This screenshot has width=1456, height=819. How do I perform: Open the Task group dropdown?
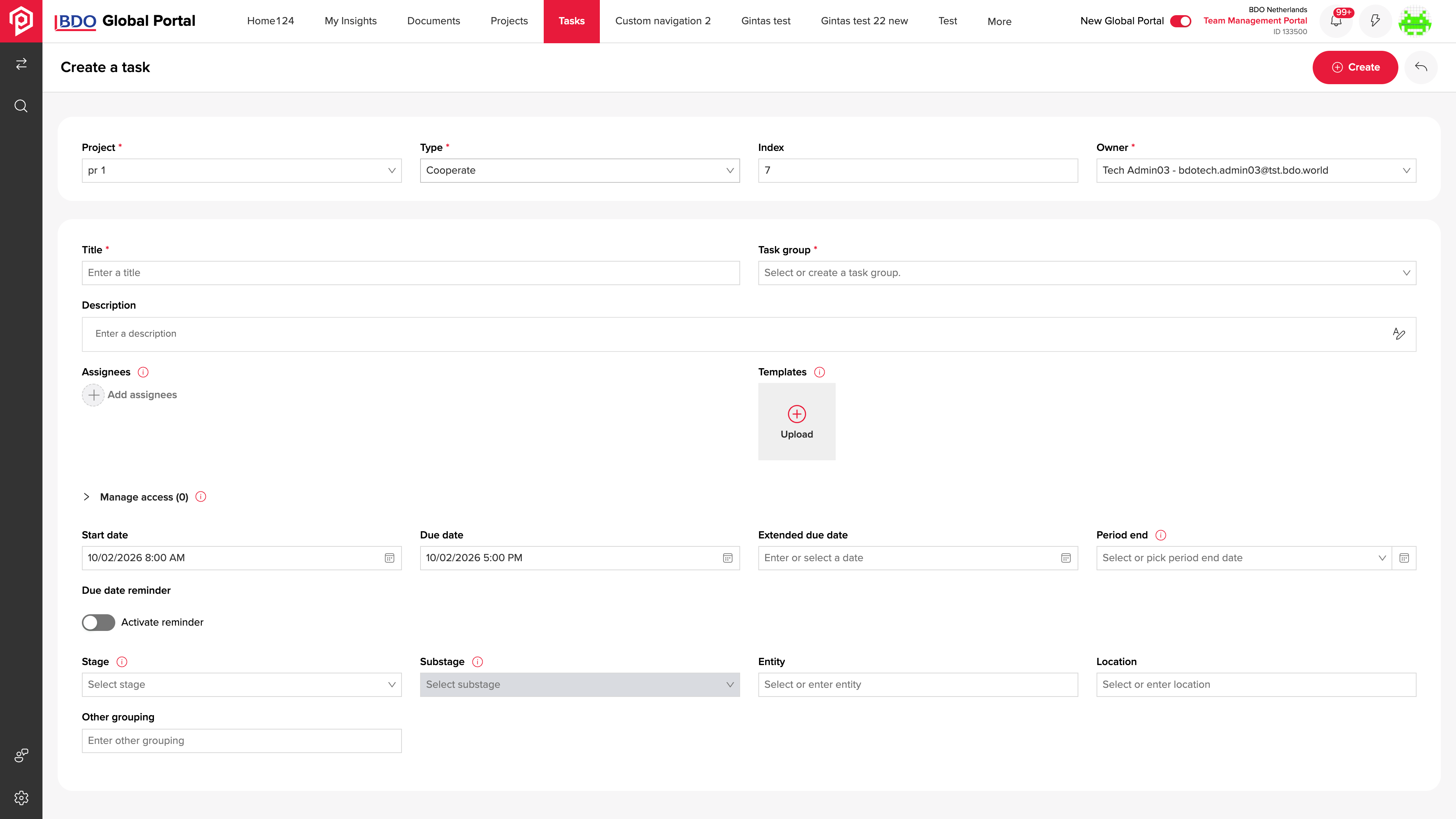[x=1087, y=273]
